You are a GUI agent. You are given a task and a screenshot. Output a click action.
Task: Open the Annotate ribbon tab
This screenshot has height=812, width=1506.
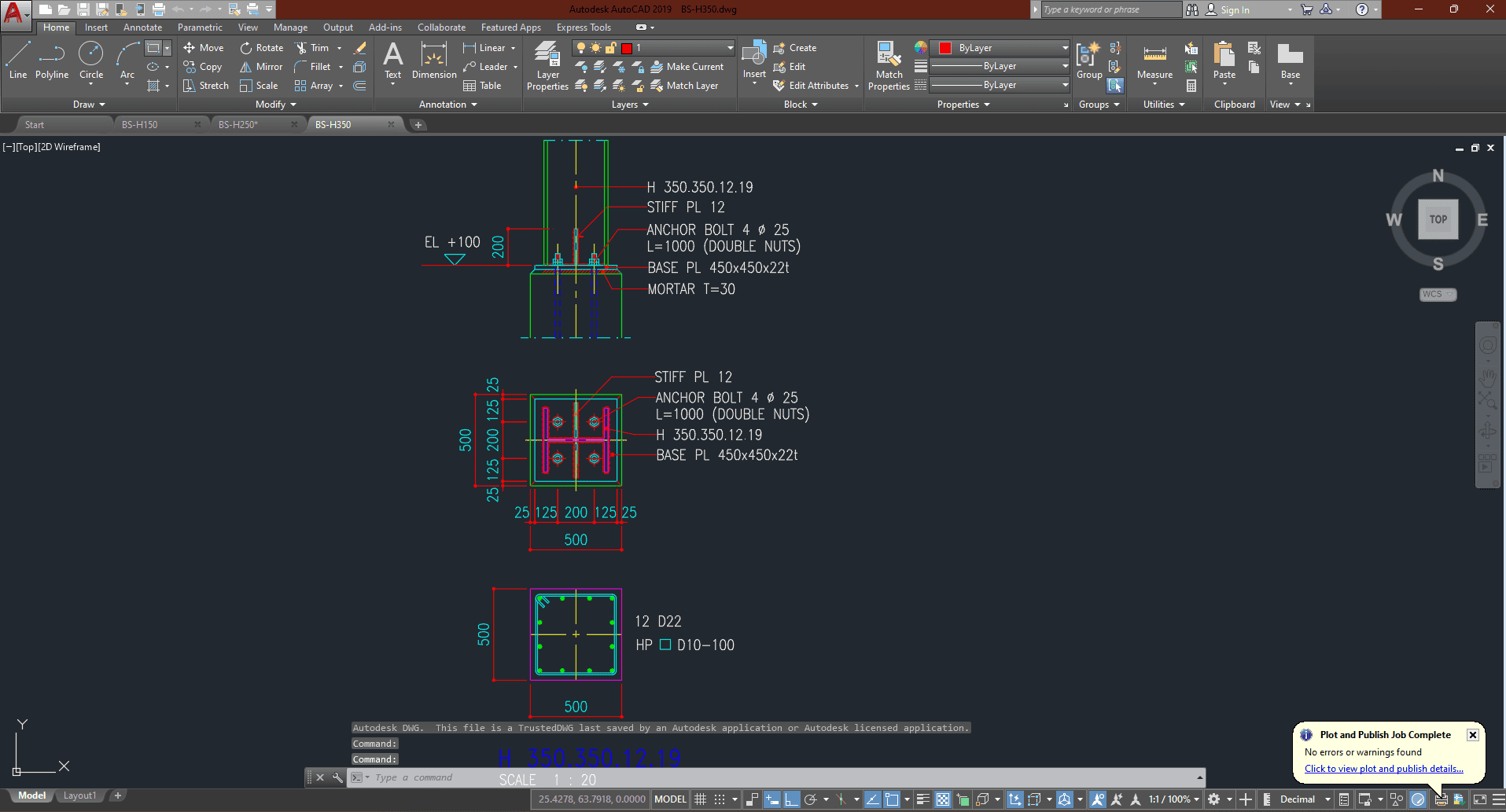[x=142, y=28]
